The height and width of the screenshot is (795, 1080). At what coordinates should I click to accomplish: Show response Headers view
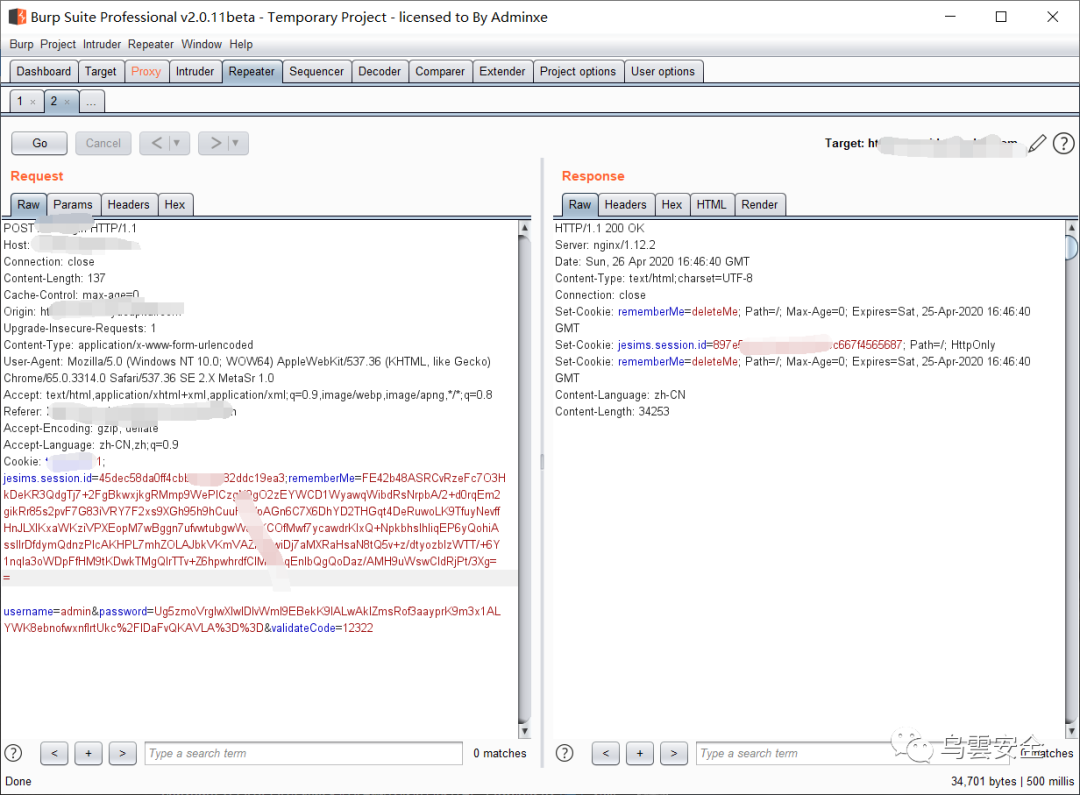coord(625,205)
